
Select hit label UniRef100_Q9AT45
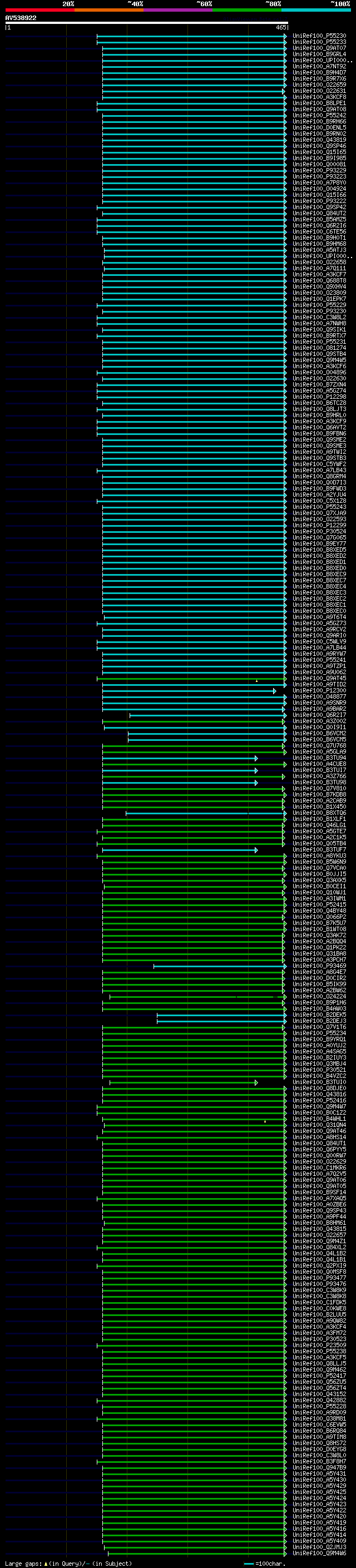(319, 679)
